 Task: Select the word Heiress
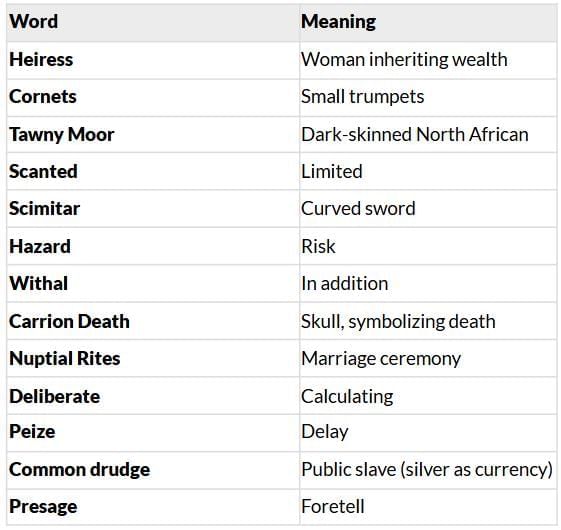pos(41,59)
